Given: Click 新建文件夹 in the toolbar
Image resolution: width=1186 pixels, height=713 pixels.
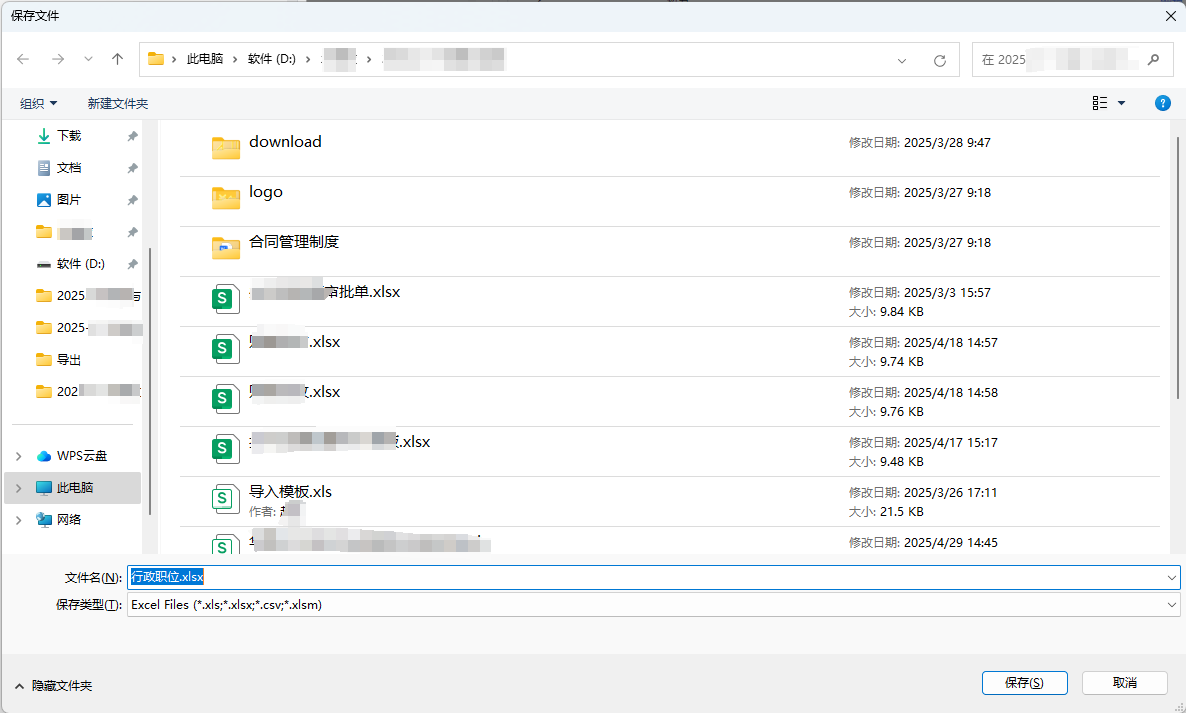Looking at the screenshot, I should click(117, 103).
